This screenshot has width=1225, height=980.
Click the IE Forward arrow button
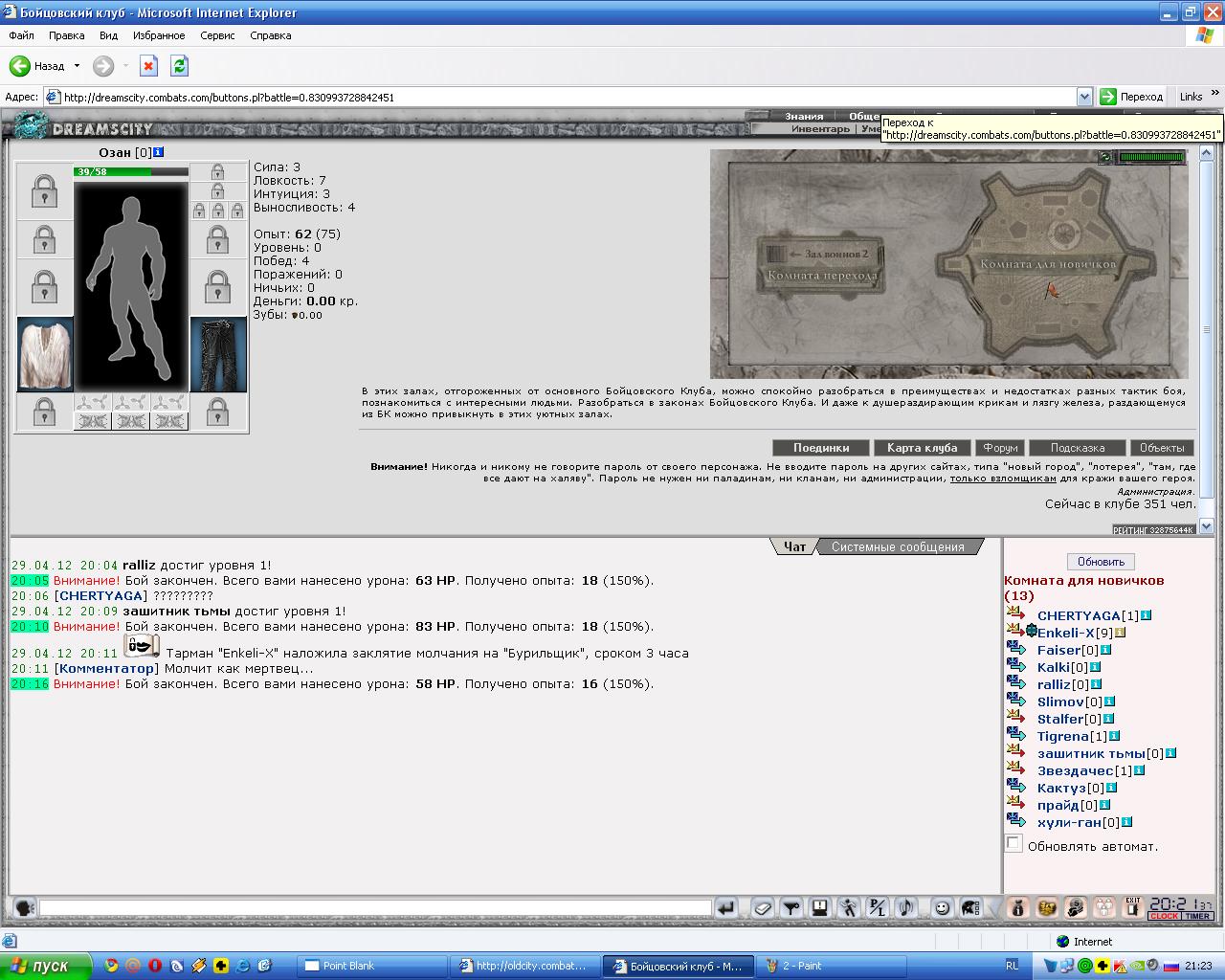tap(103, 66)
